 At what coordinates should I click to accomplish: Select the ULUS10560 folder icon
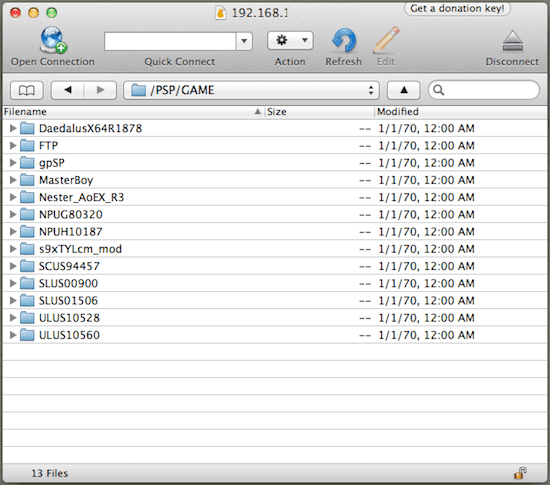[x=27, y=335]
